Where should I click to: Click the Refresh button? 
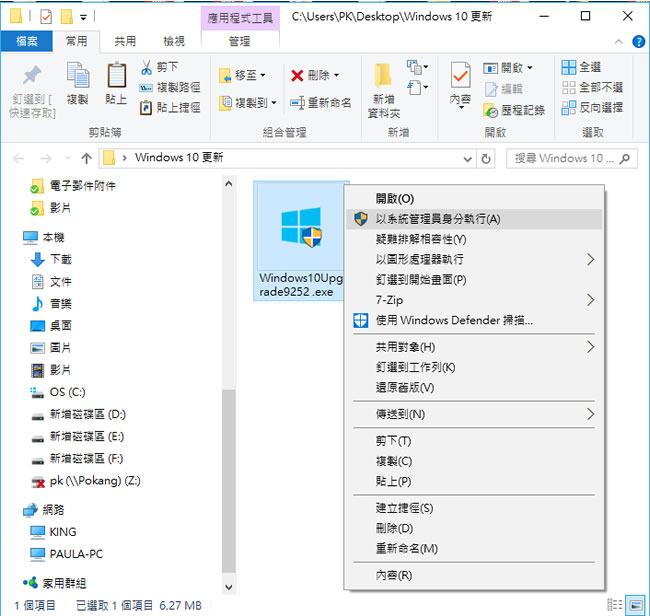pos(485,159)
